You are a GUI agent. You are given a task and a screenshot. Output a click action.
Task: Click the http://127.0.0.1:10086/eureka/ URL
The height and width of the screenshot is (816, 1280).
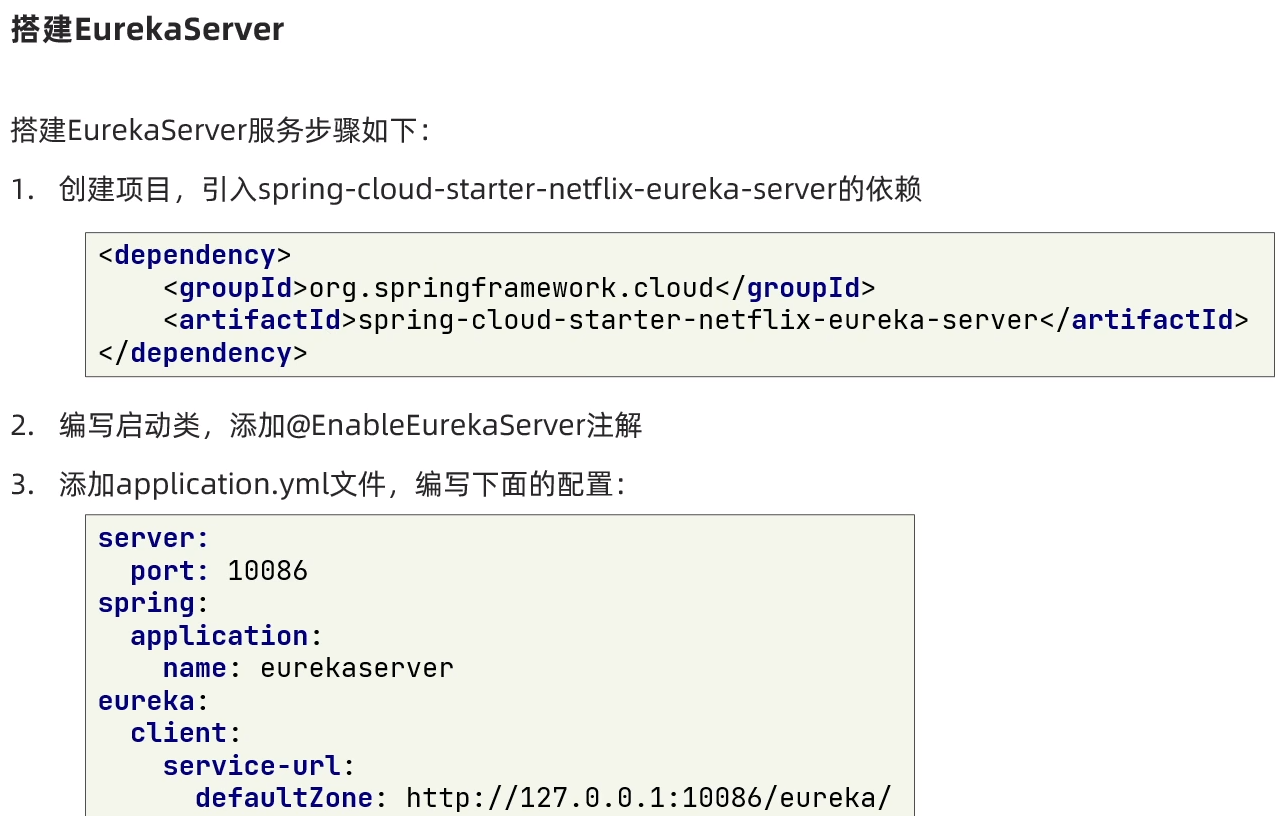point(648,798)
